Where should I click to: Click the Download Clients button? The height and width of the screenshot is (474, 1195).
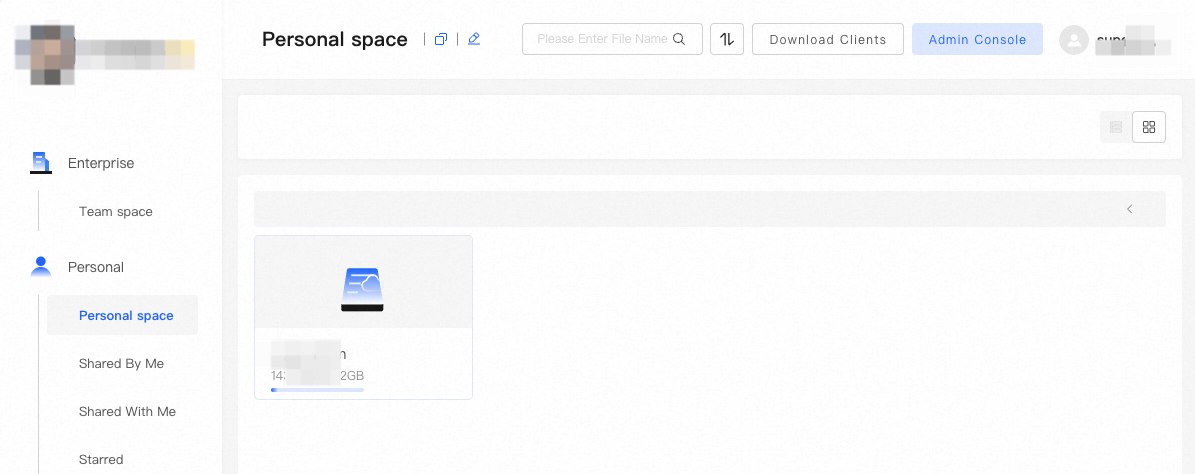click(828, 39)
